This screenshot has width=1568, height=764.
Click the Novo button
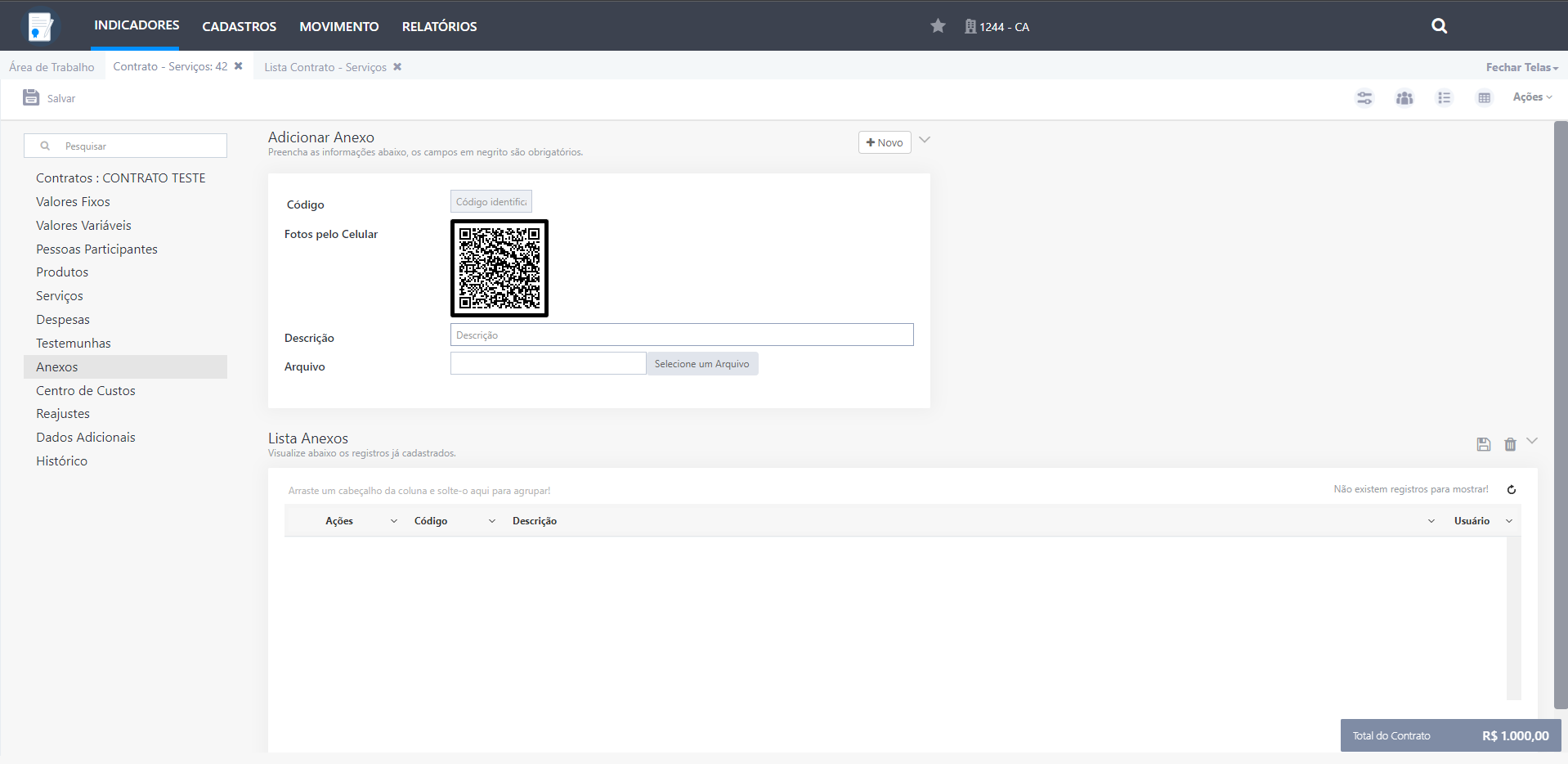tap(885, 142)
